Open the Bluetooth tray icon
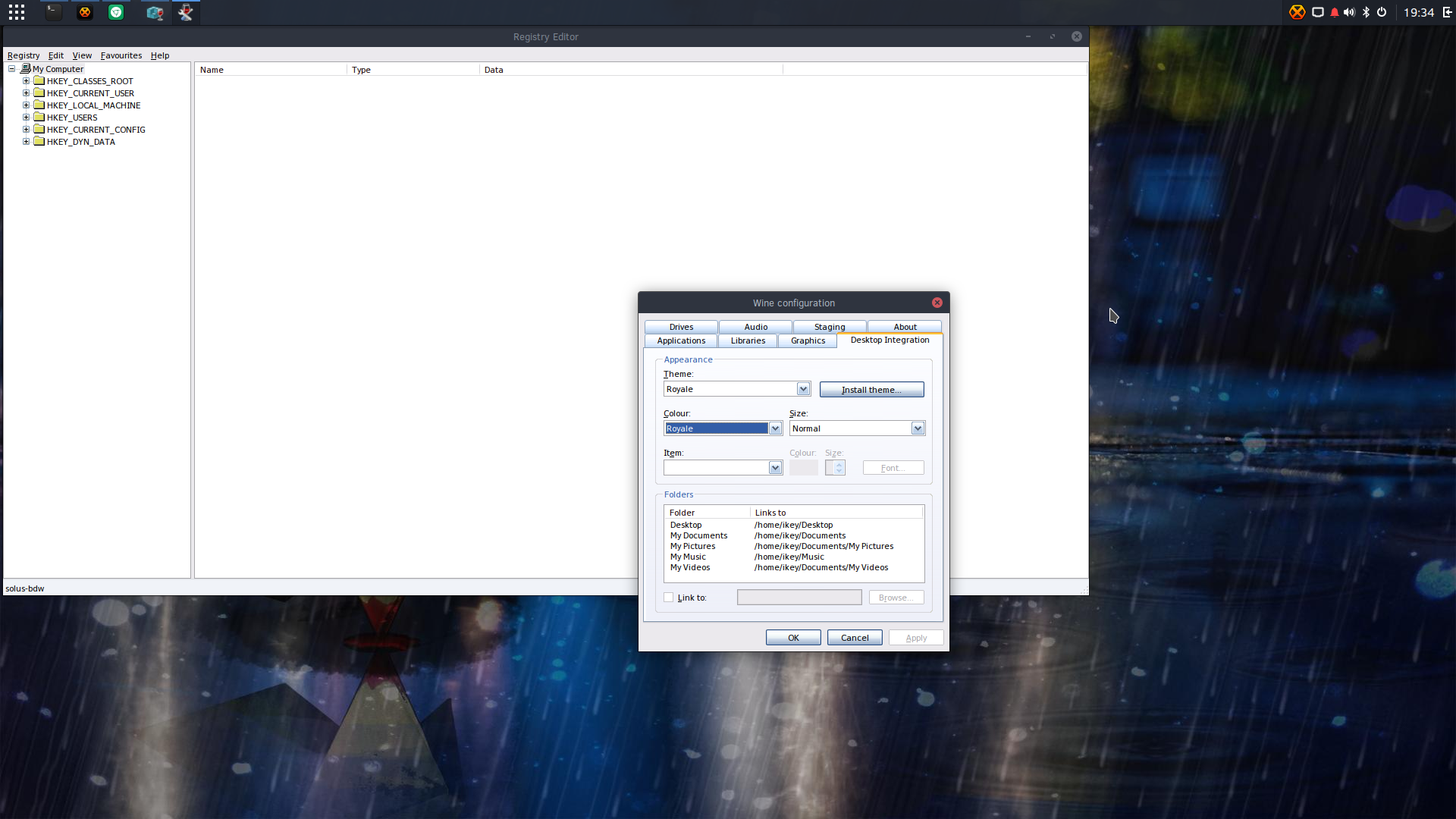The width and height of the screenshot is (1456, 819). tap(1366, 12)
